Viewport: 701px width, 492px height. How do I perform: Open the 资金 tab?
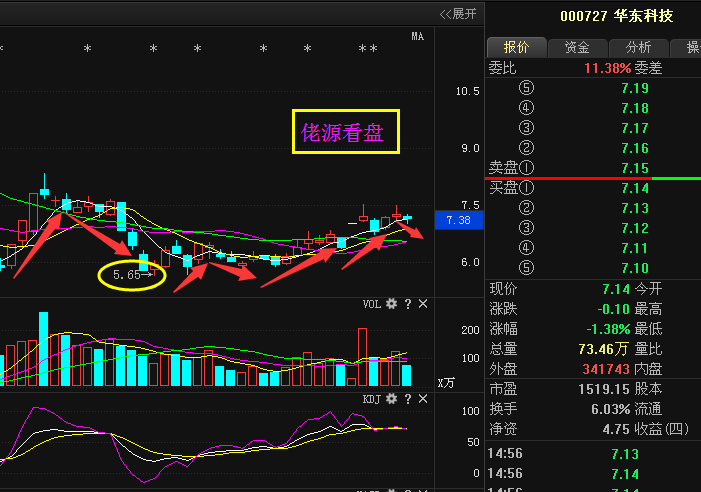point(577,47)
